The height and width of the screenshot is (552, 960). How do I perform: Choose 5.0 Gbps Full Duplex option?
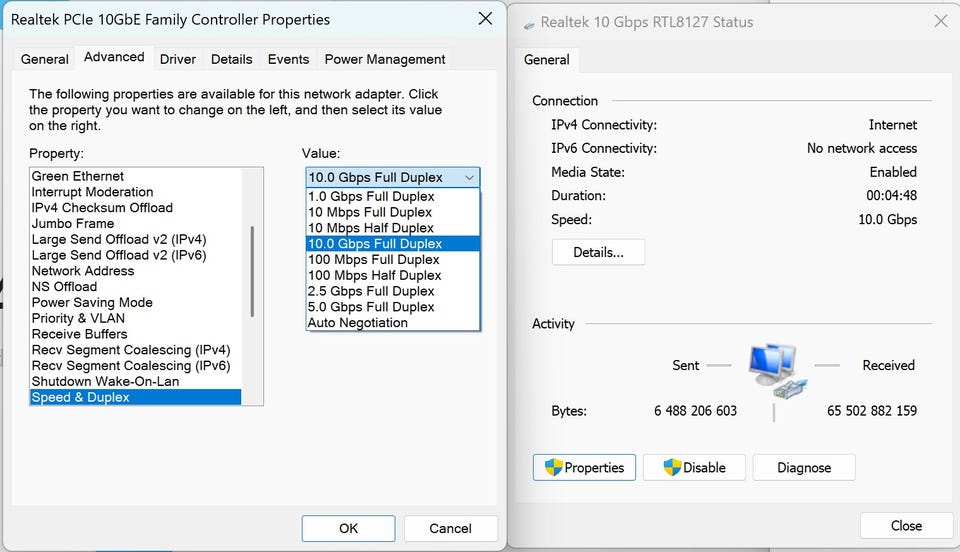(392, 307)
